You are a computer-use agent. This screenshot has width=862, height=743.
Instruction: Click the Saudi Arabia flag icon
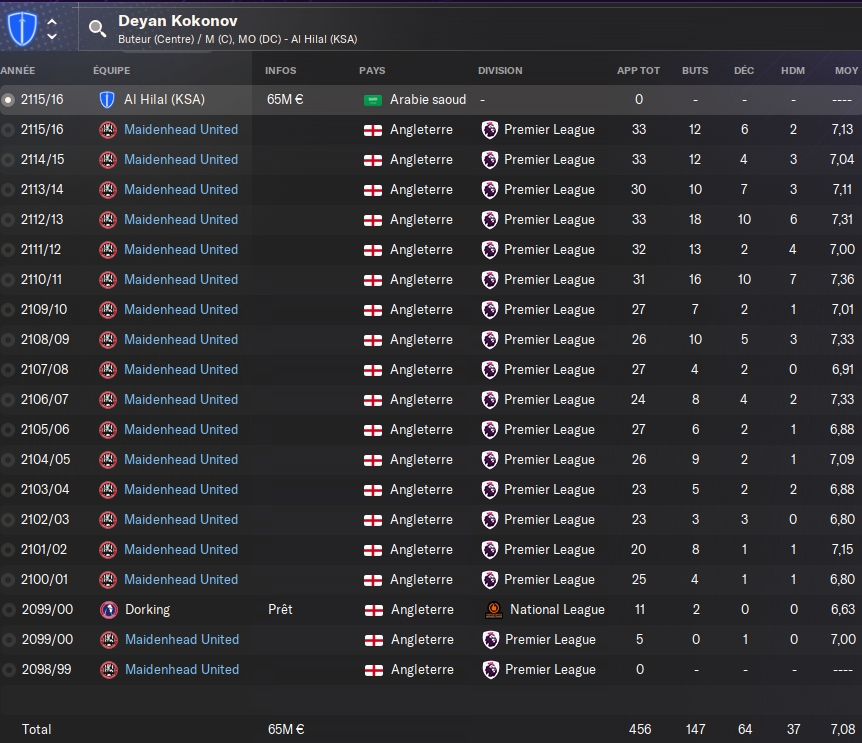[x=373, y=100]
